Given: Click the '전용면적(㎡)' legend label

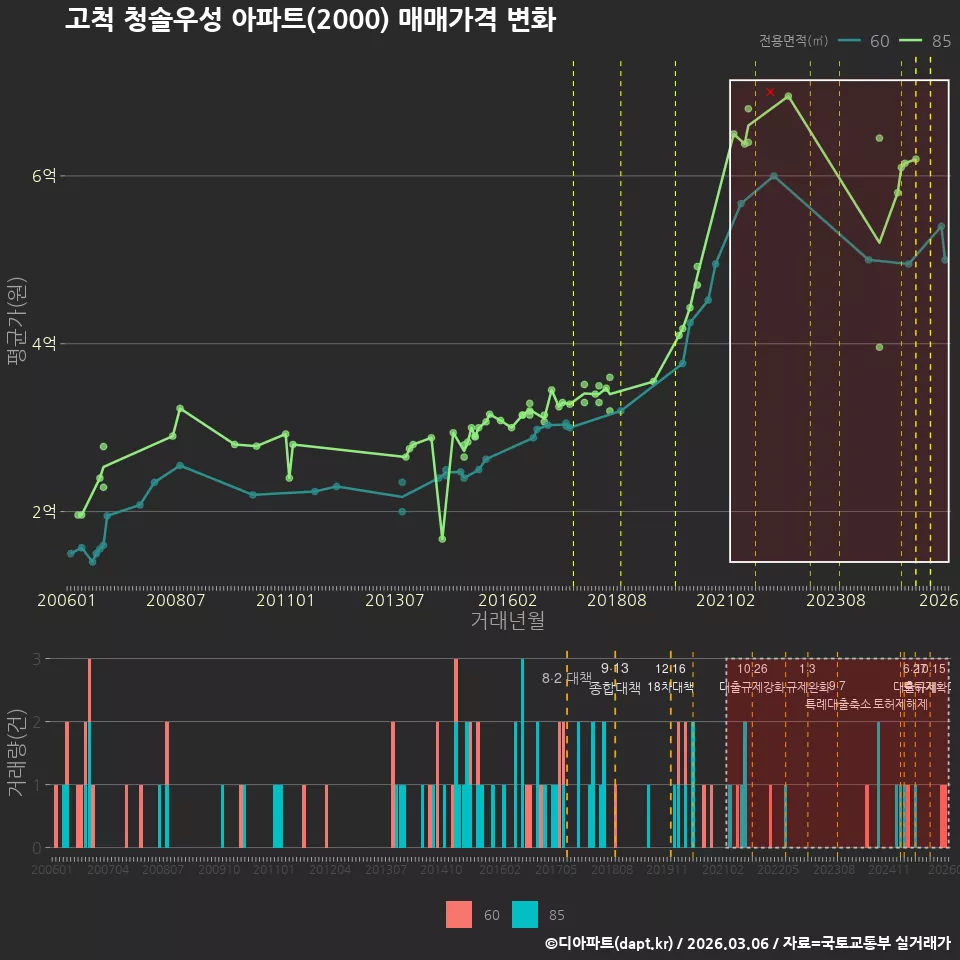Looking at the screenshot, I should [793, 41].
